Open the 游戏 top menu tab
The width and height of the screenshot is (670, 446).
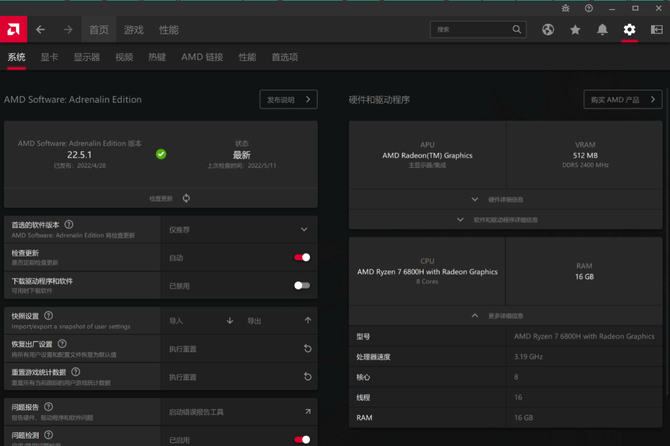pos(134,30)
